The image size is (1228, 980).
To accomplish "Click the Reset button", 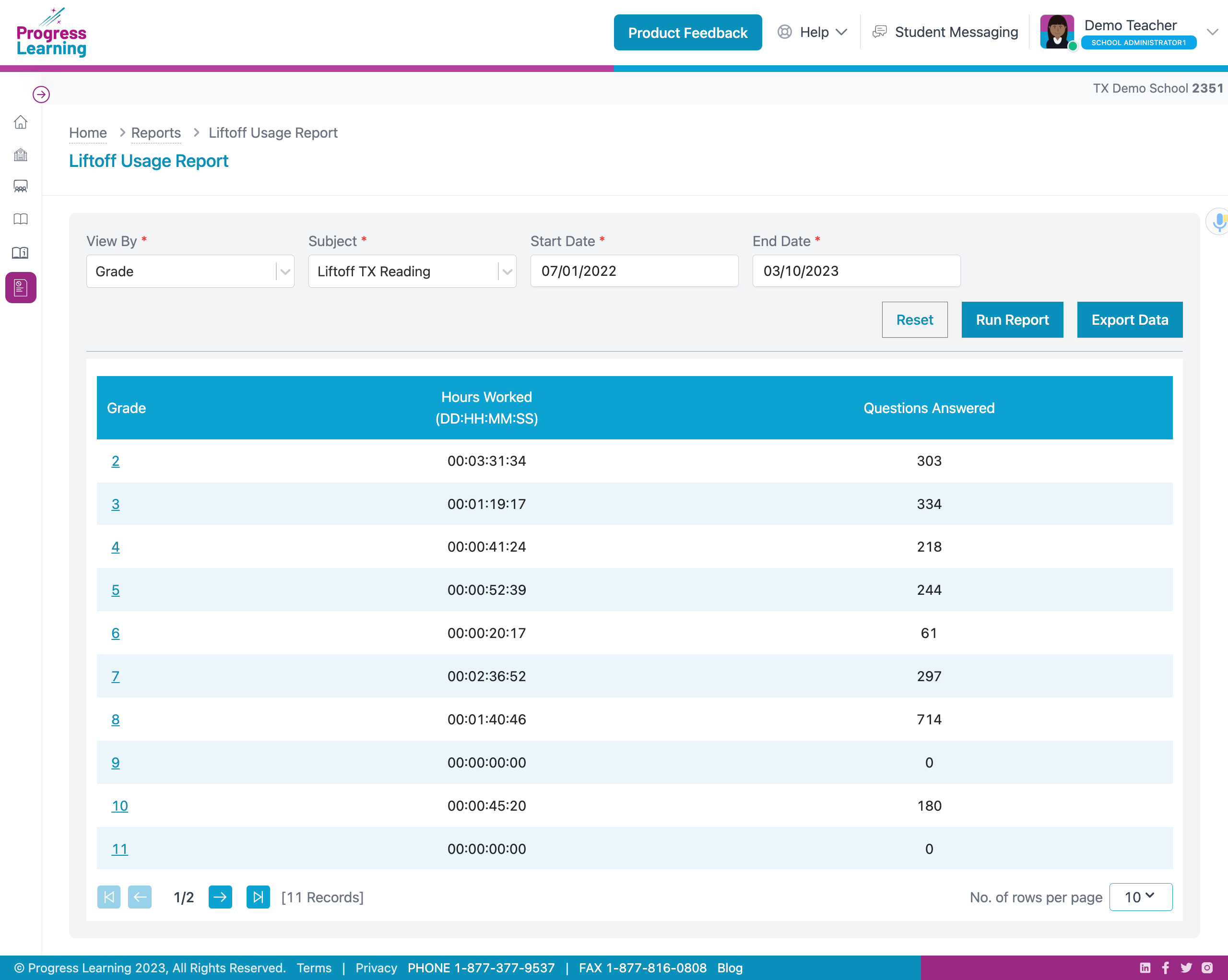I will (x=915, y=319).
